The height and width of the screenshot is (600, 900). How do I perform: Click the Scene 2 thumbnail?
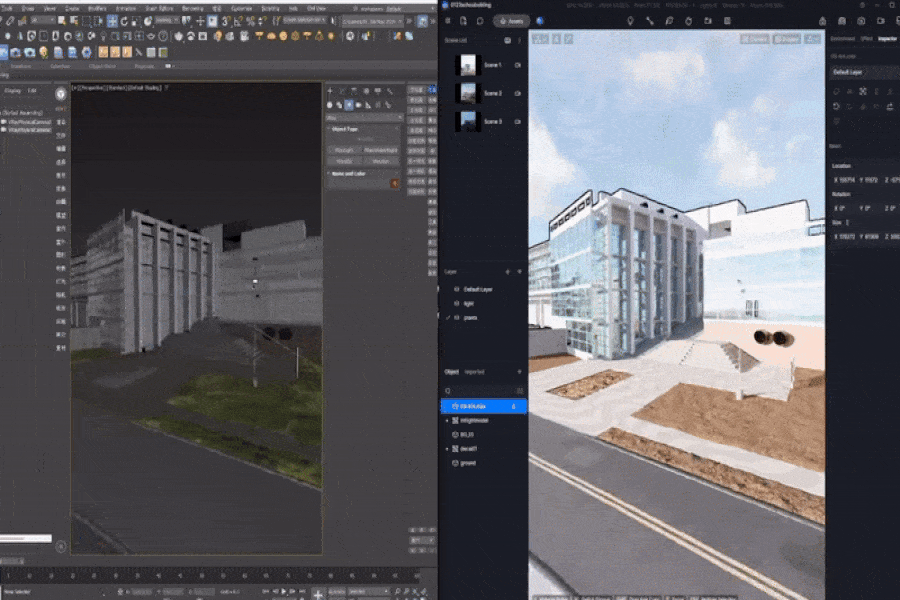click(x=468, y=94)
